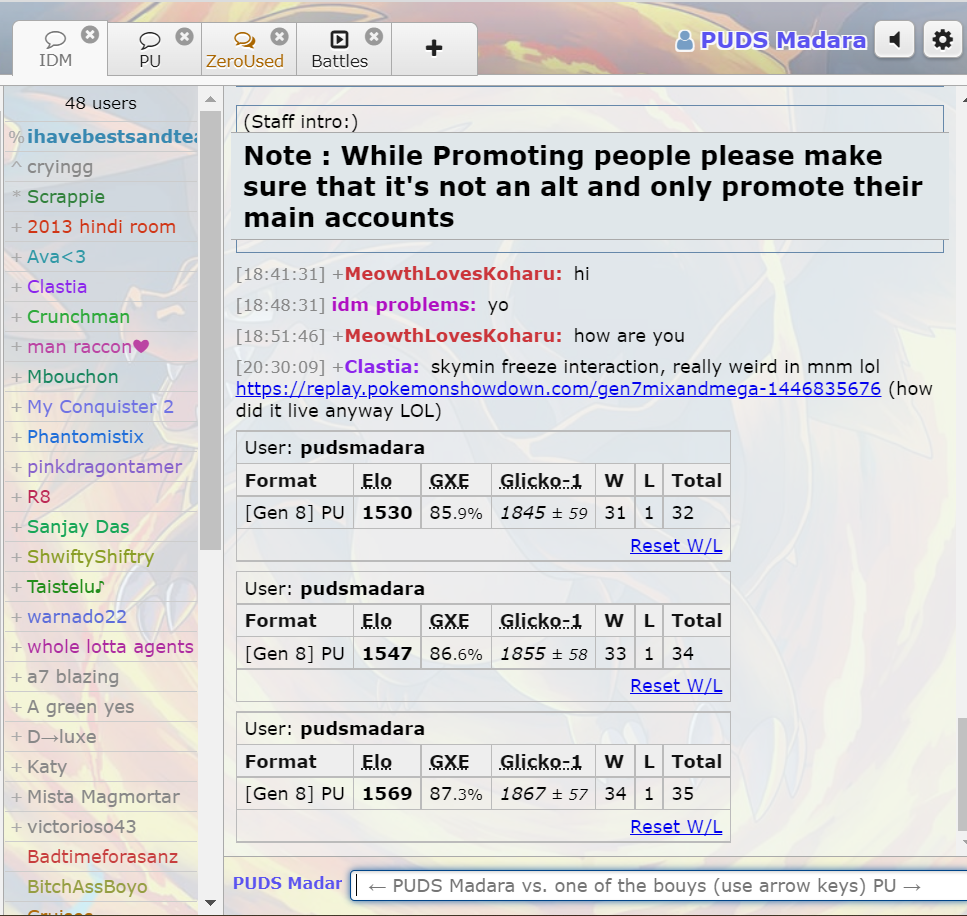The image size is (967, 916).
Task: Select user warnado22 in user list
Action: pyautogui.click(x=102, y=617)
